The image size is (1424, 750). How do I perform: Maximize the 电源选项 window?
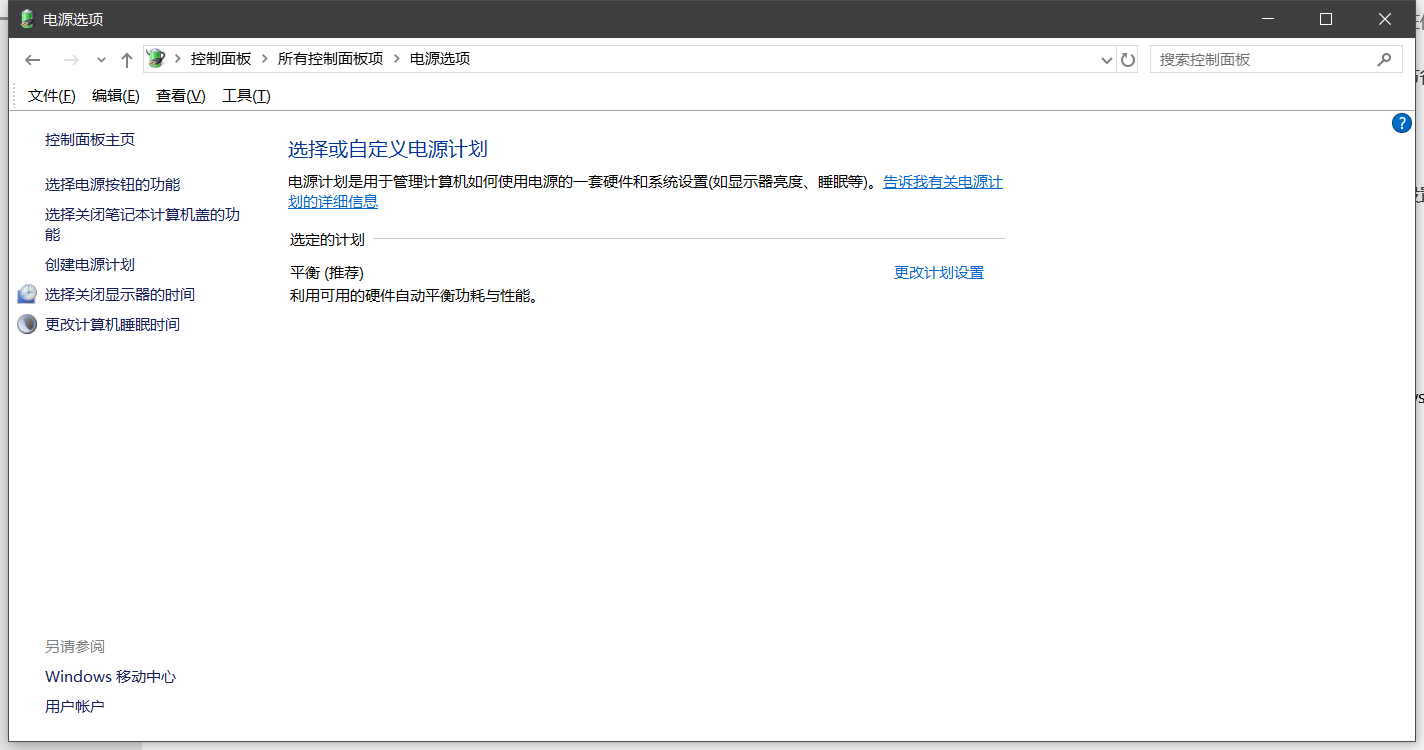tap(1326, 19)
